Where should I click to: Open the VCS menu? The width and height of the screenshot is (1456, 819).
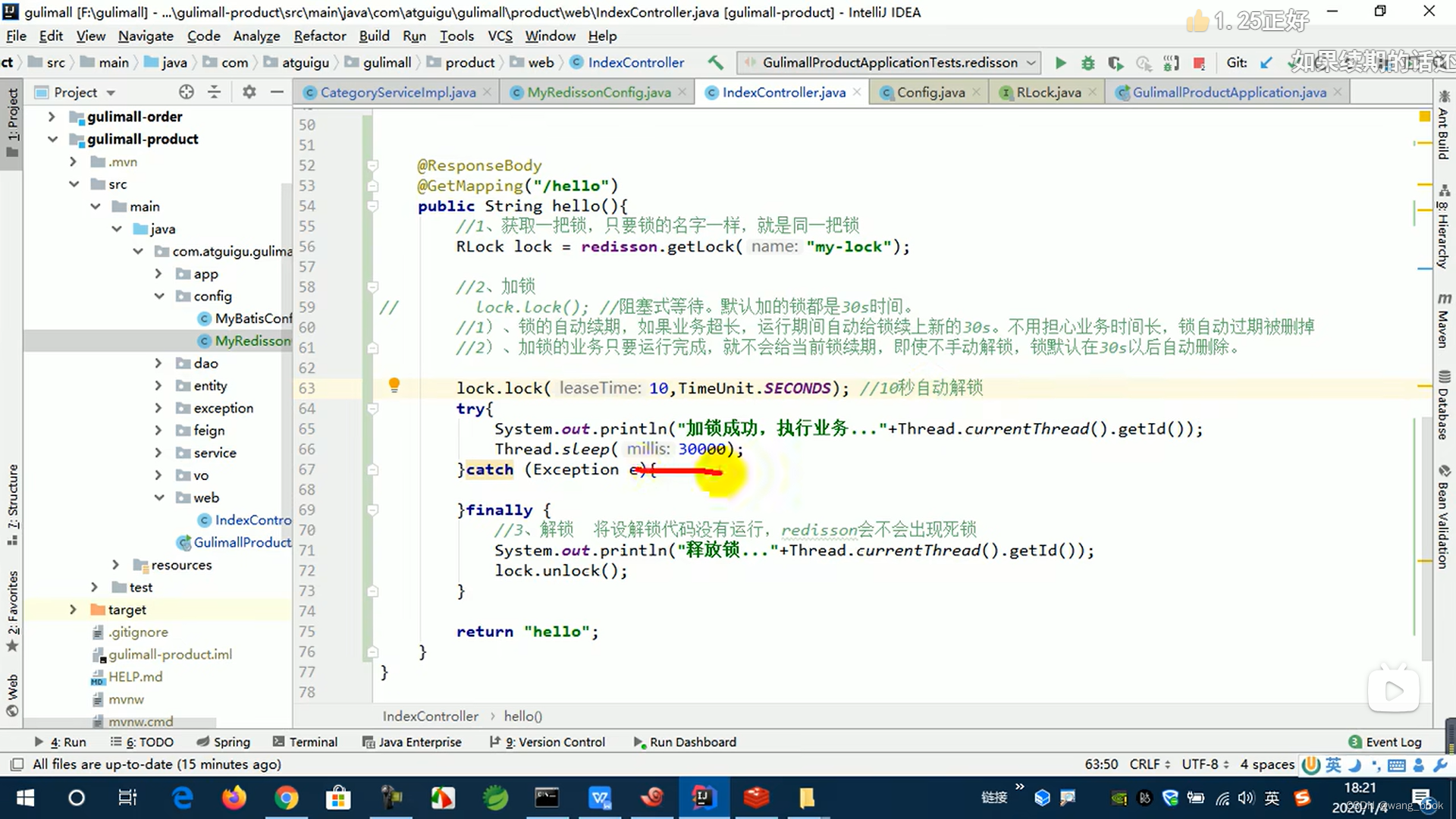500,36
